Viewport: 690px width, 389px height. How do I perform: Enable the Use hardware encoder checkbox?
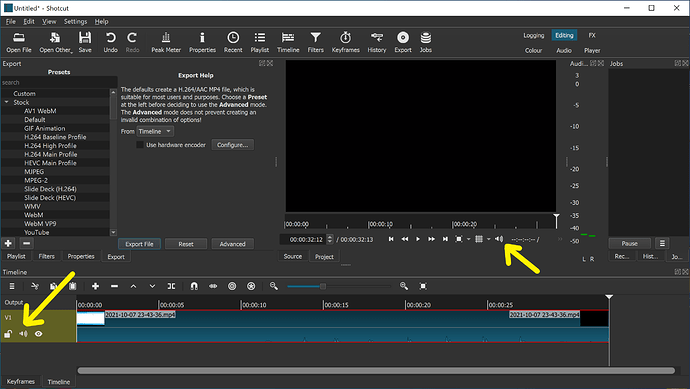[140, 145]
